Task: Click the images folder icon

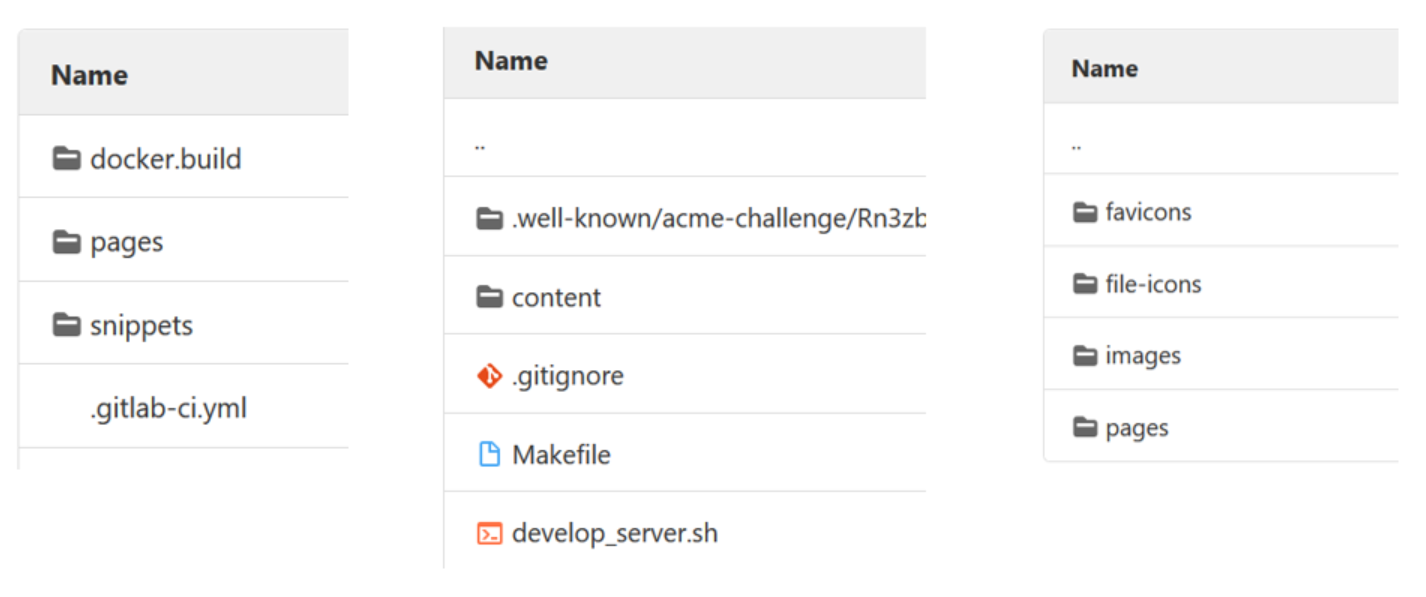Action: (1083, 355)
